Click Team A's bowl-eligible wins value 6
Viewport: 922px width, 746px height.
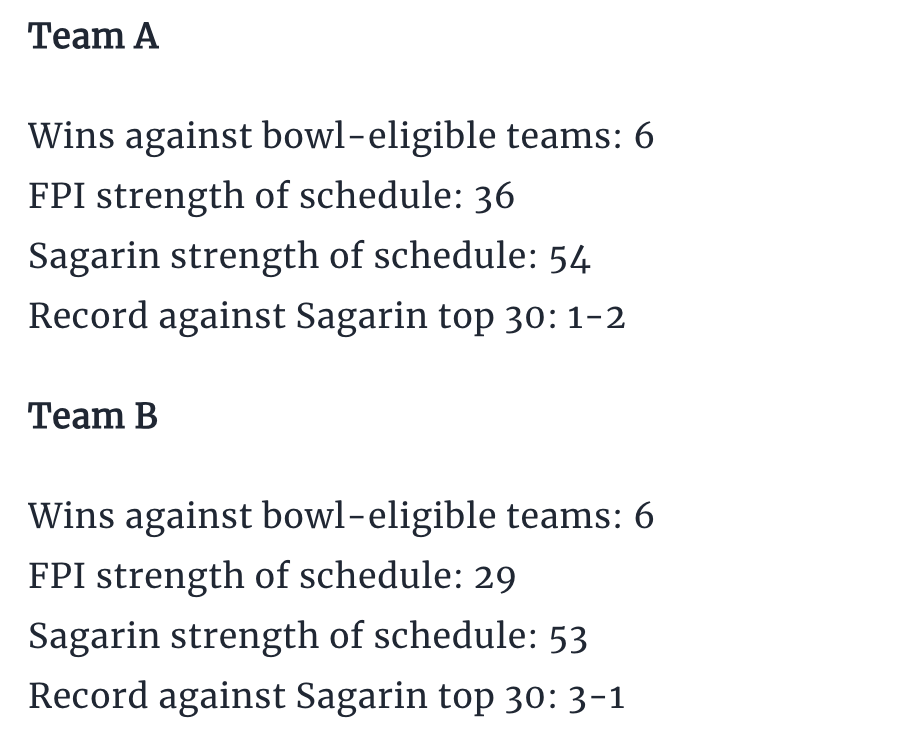pos(643,135)
